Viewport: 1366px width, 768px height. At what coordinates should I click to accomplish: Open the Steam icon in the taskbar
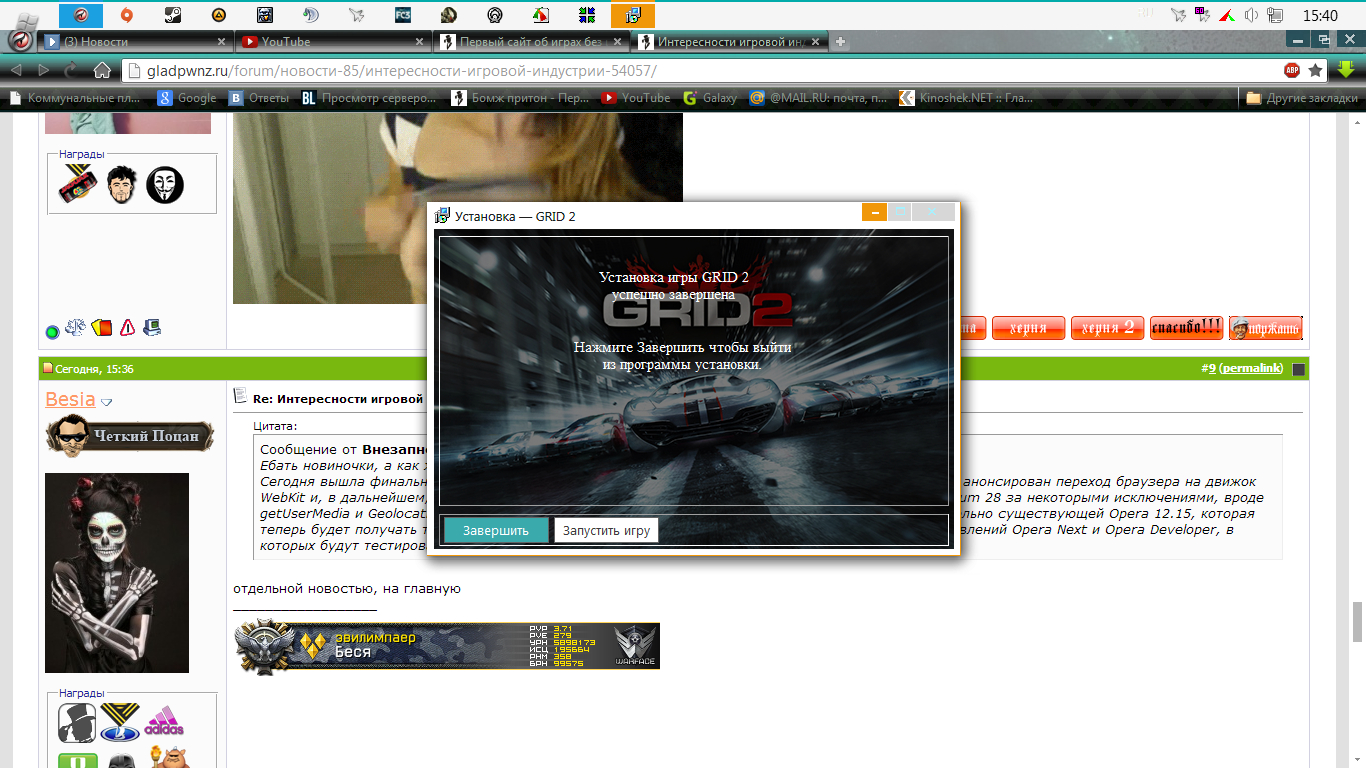click(x=171, y=15)
